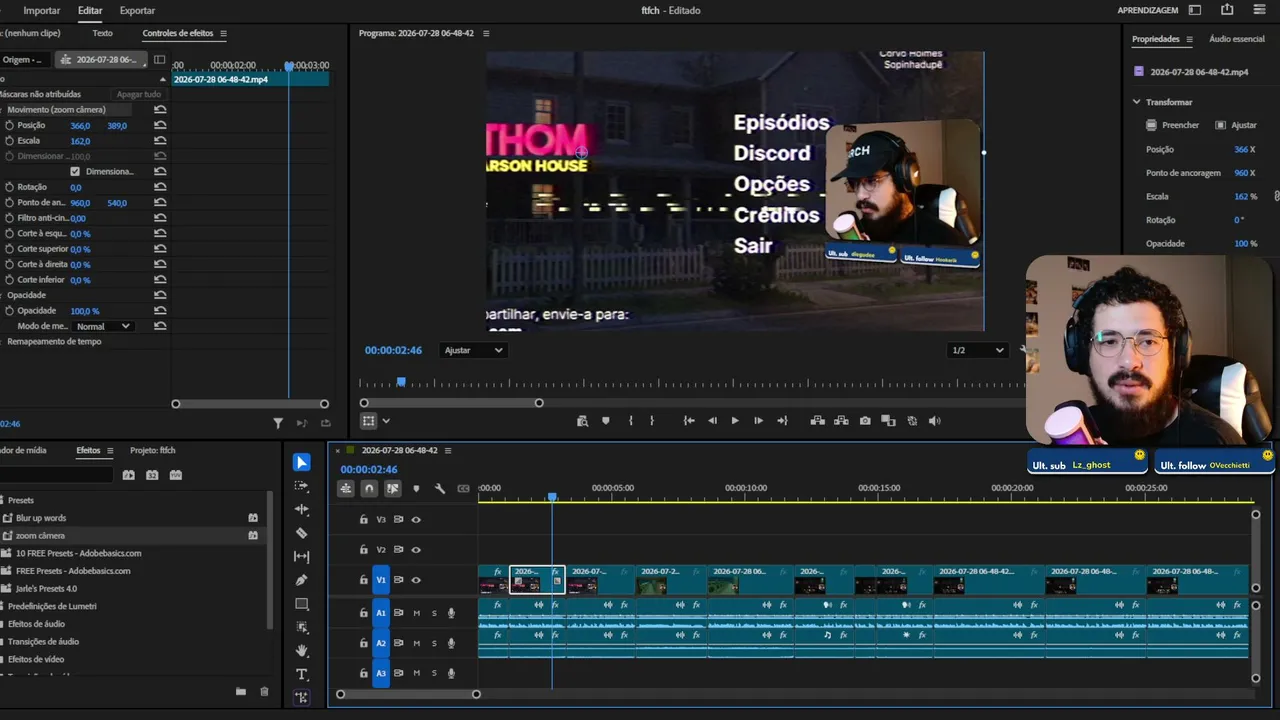The image size is (1280, 720).
Task: Select the Pen tool
Action: pos(302,580)
